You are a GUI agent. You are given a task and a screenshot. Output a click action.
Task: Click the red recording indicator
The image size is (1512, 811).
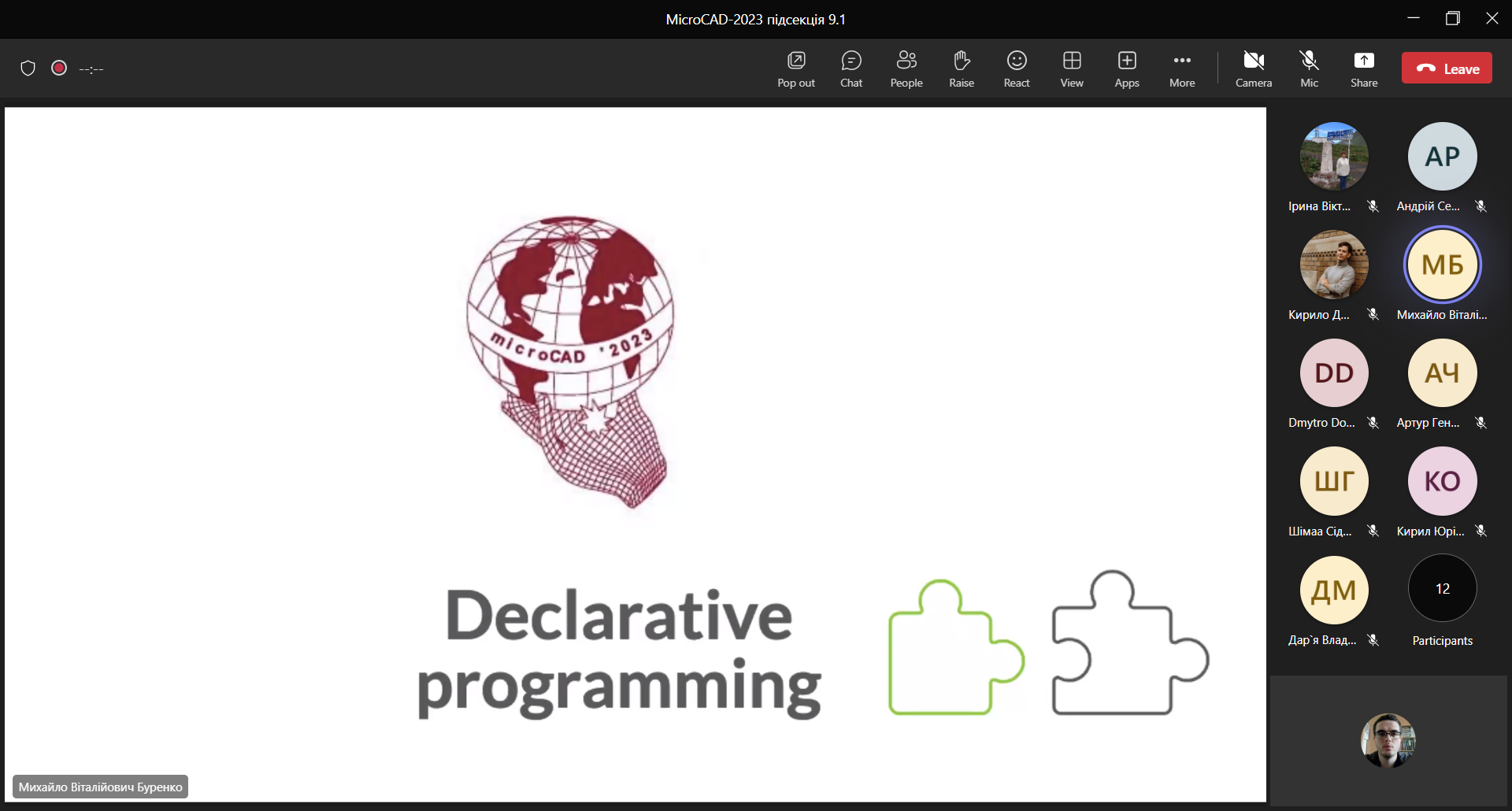[59, 69]
